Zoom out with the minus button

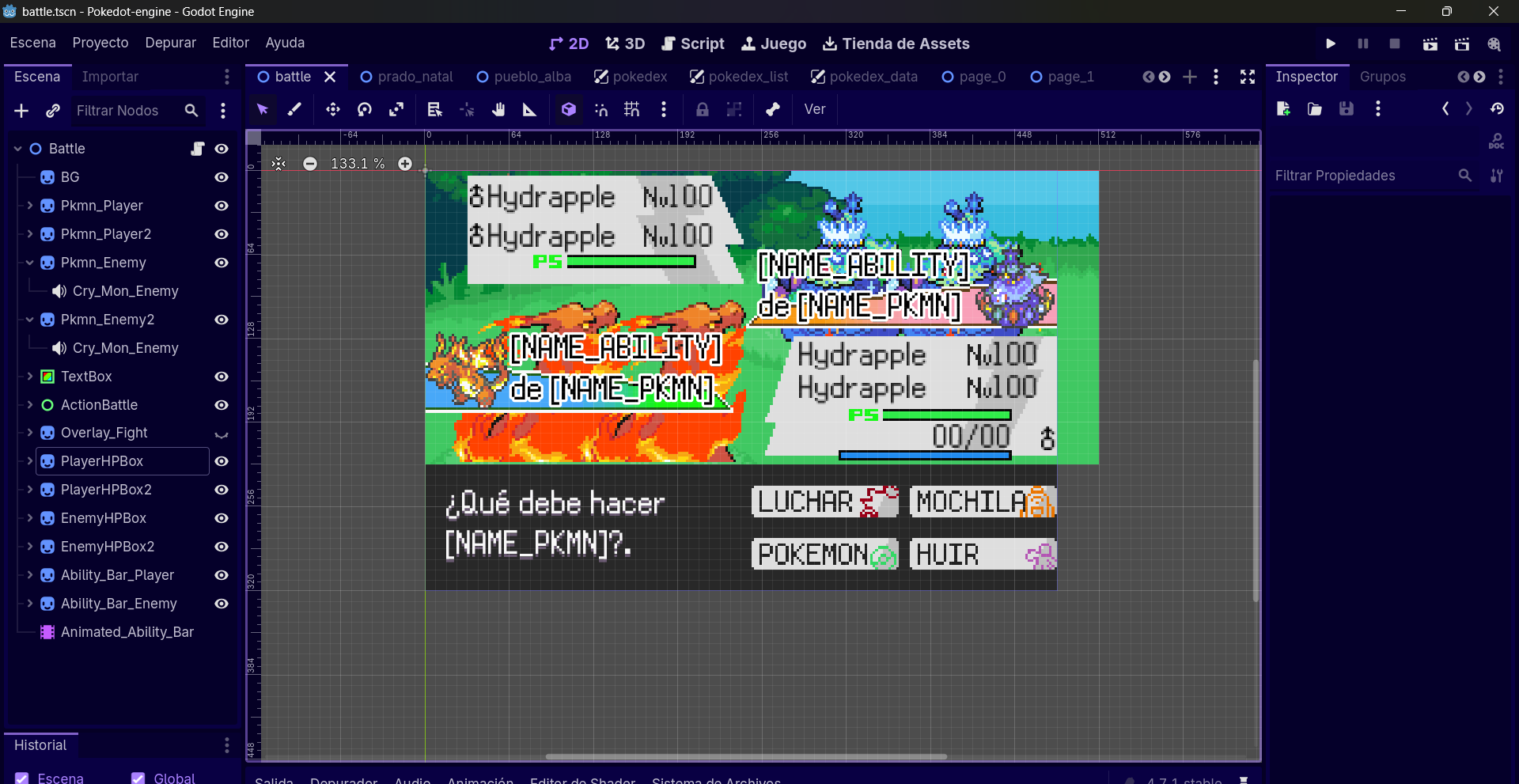310,164
